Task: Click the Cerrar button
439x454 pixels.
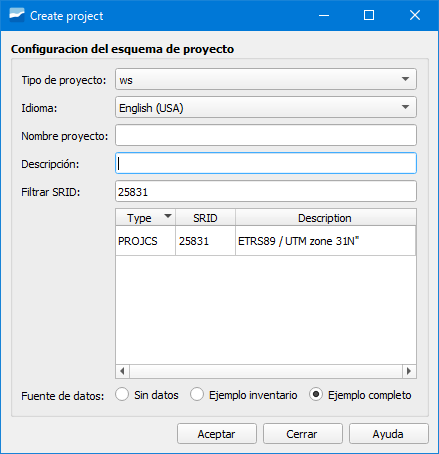Action: click(x=303, y=434)
